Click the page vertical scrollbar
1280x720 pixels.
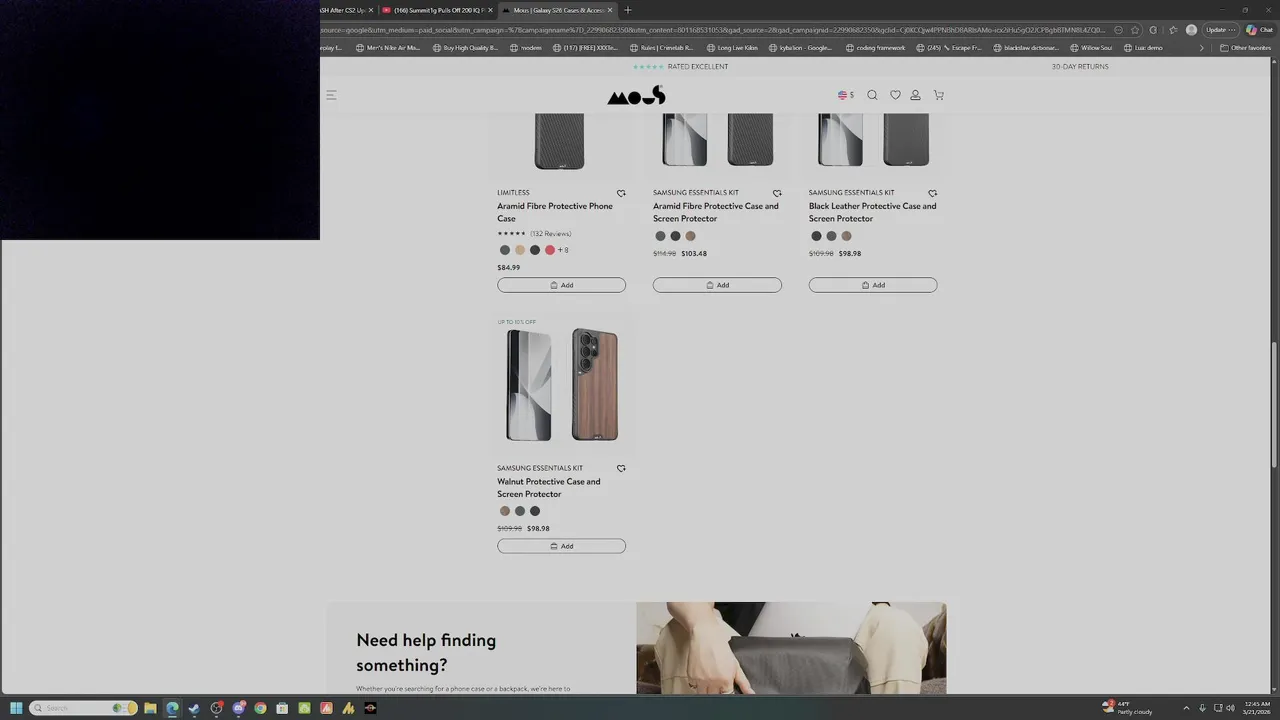tap(1275, 405)
